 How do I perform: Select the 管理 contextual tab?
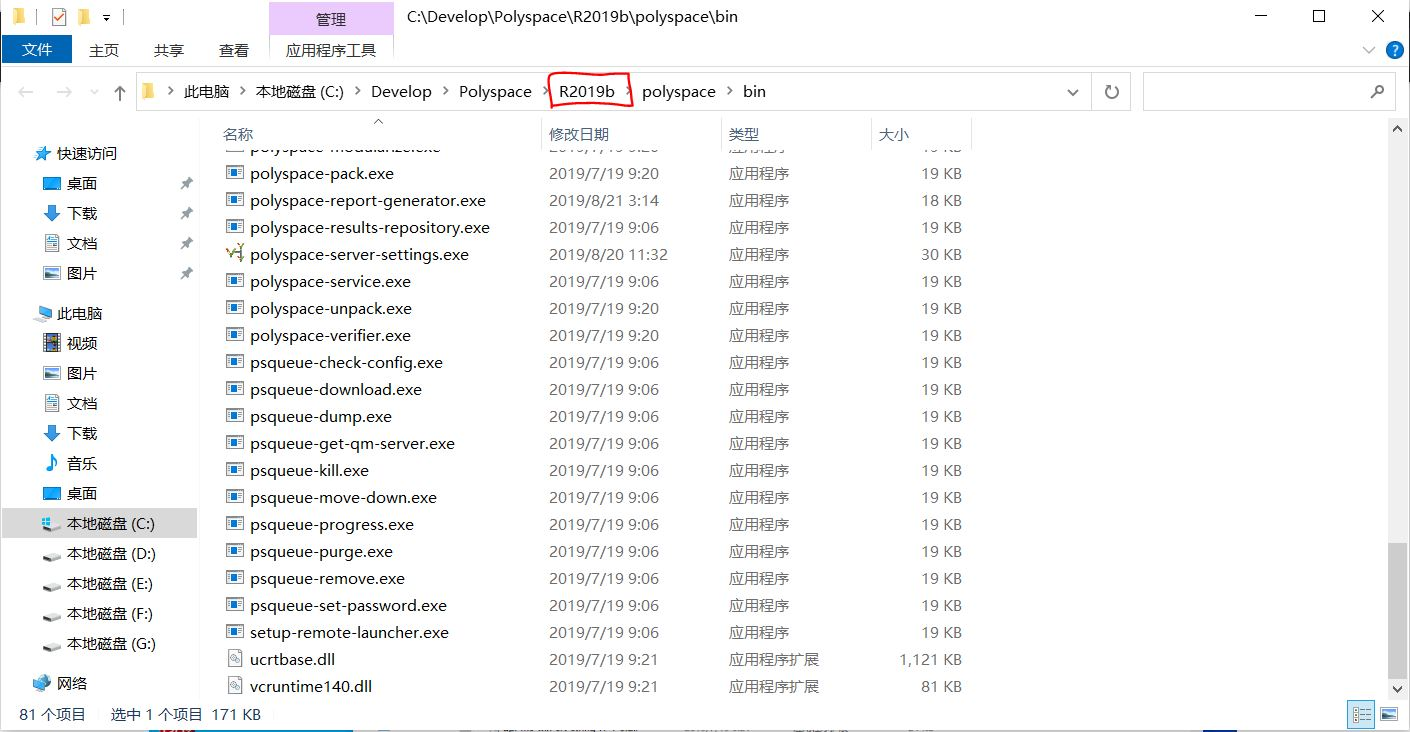[331, 19]
